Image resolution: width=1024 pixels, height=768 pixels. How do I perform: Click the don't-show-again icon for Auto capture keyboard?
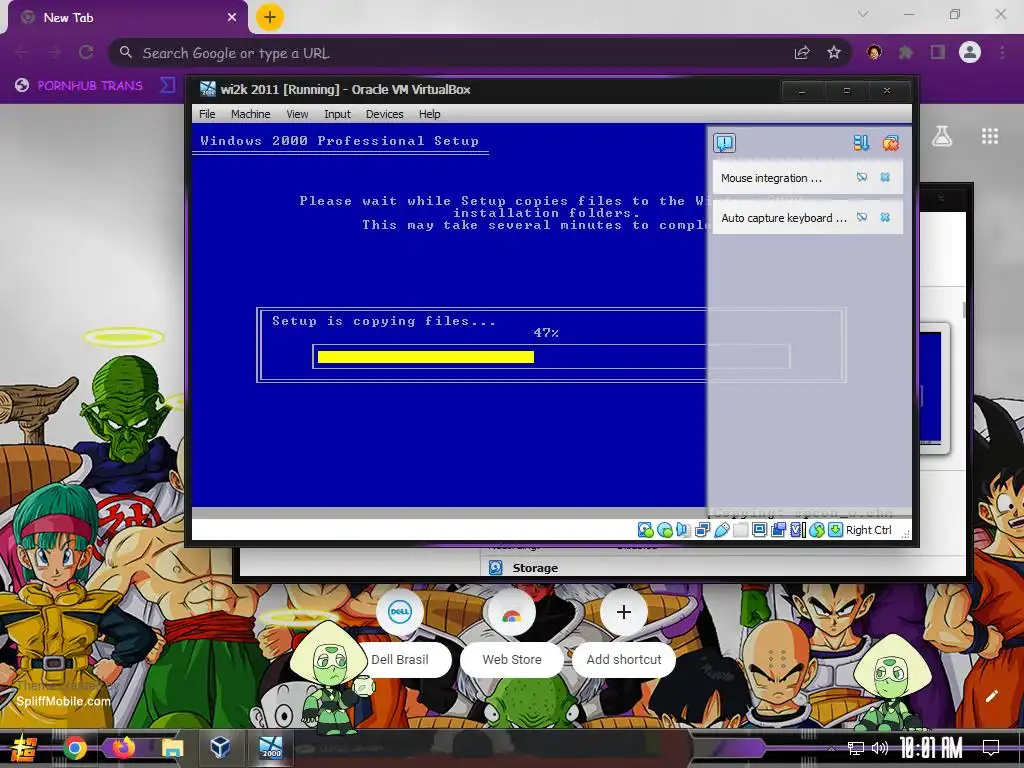(862, 217)
